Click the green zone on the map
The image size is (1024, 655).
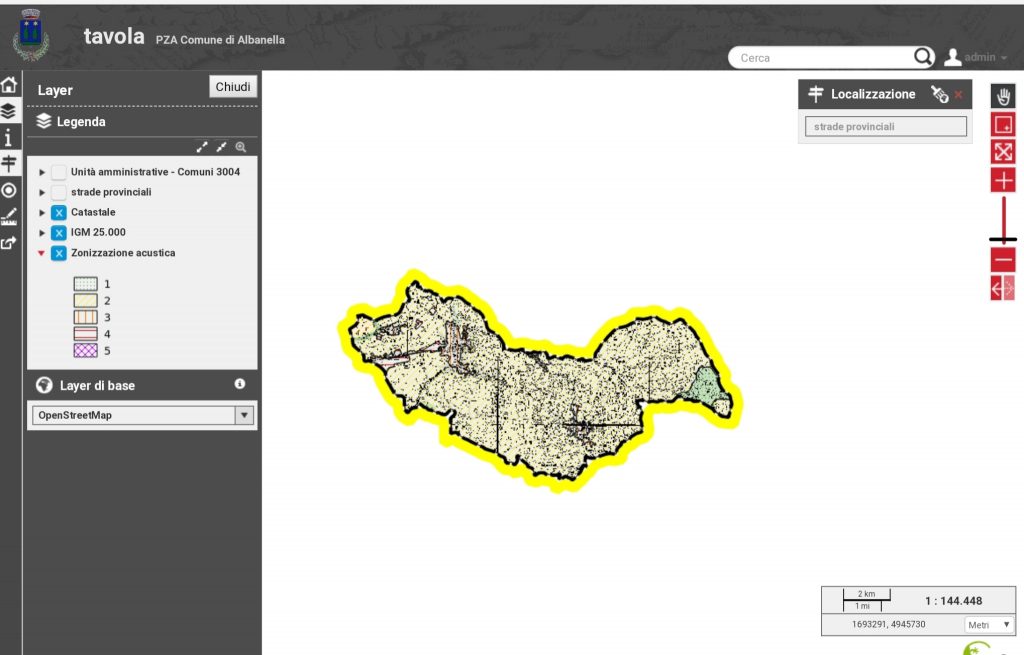(704, 385)
